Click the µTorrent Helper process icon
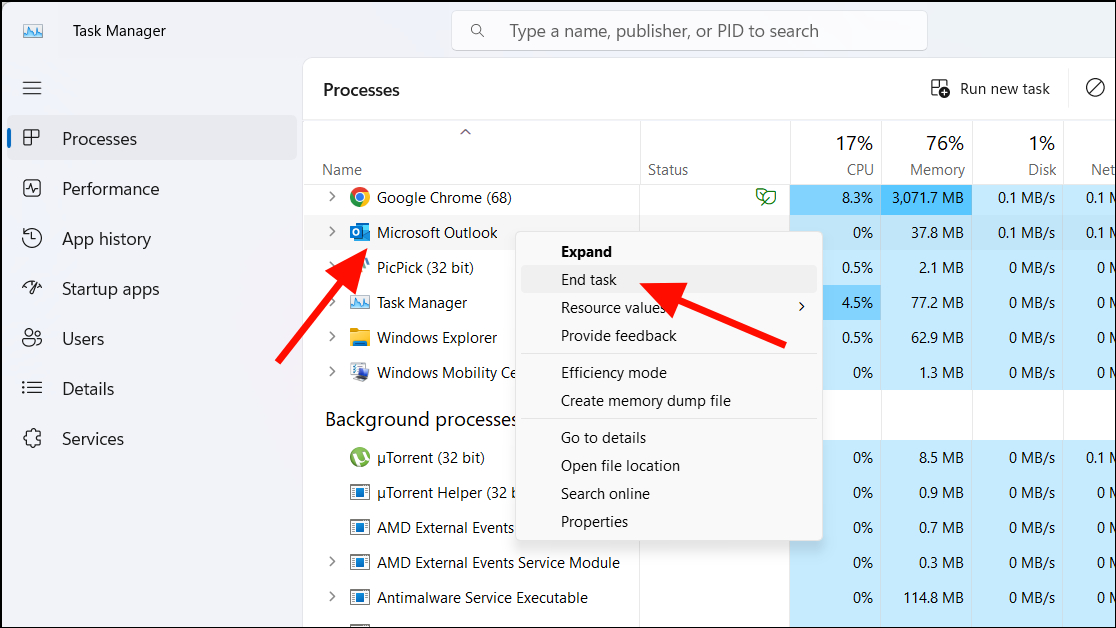Image resolution: width=1116 pixels, height=628 pixels. point(360,492)
